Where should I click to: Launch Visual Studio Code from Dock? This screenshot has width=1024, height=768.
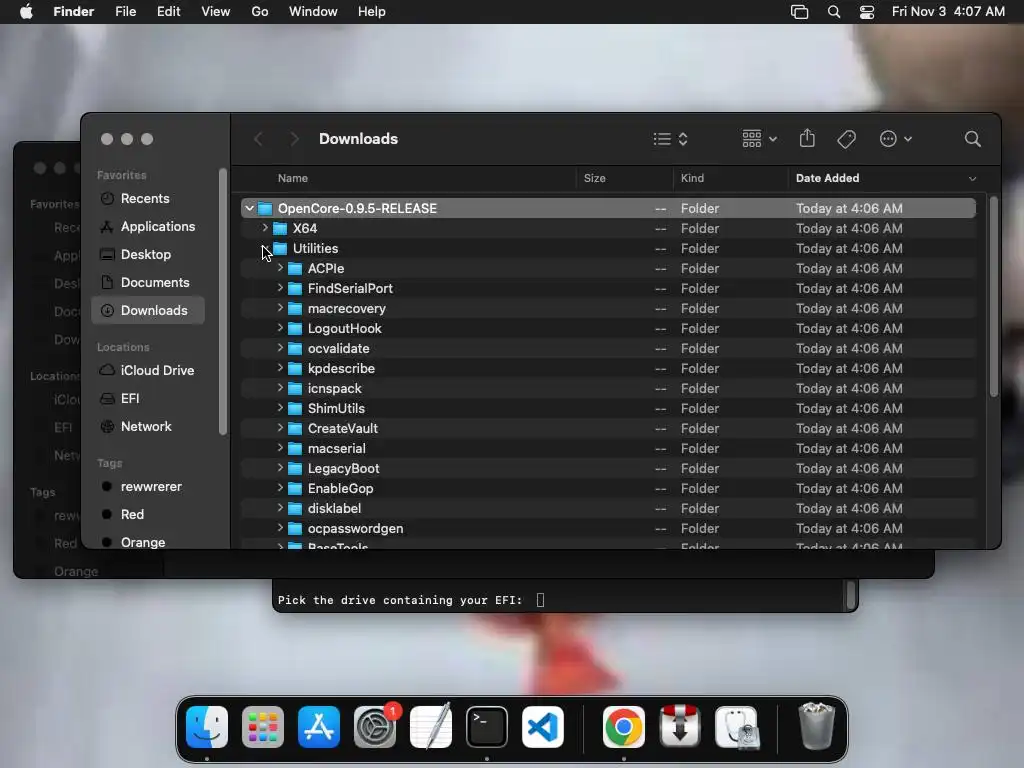pos(543,727)
